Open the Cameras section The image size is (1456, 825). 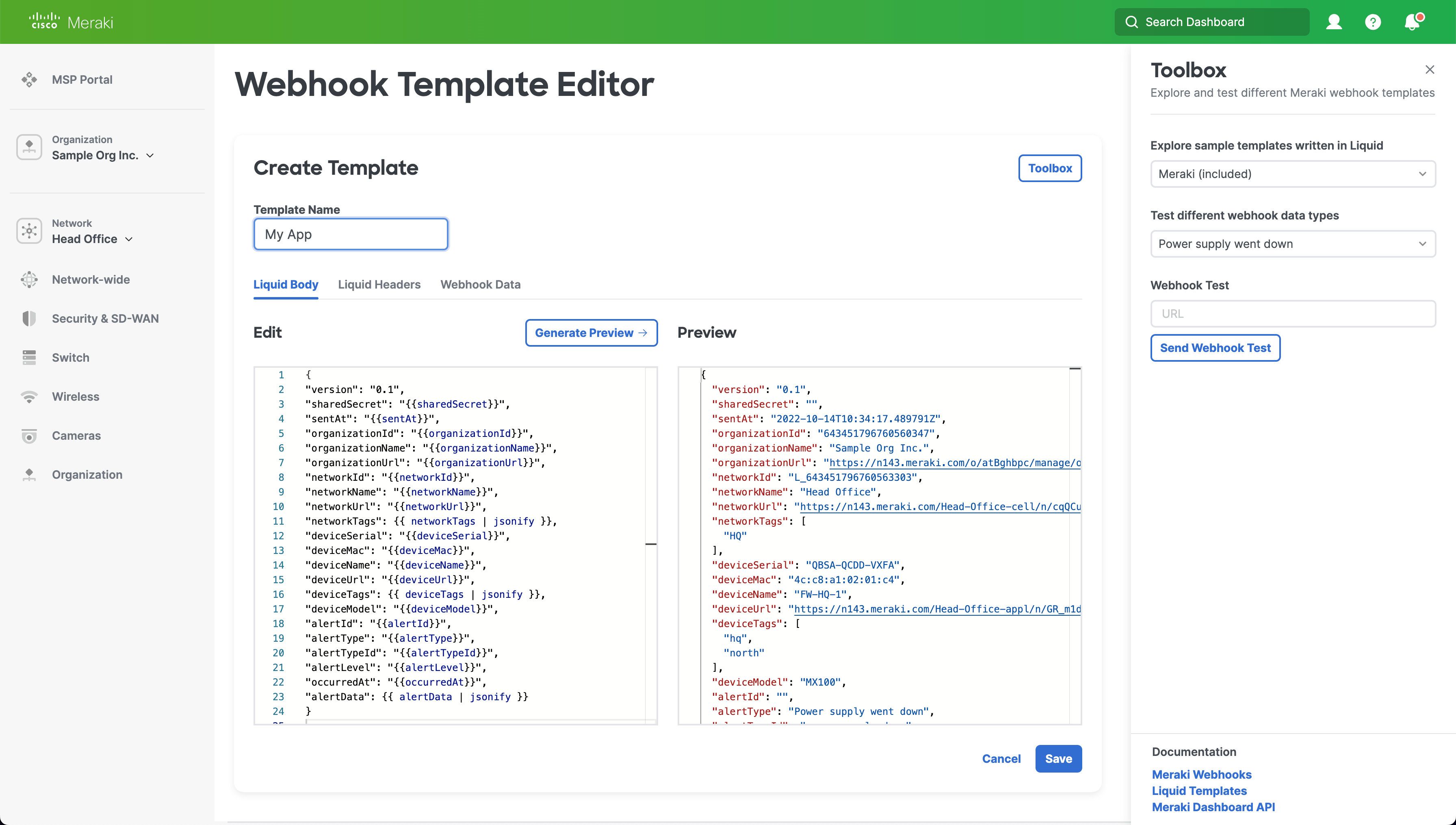(x=76, y=436)
